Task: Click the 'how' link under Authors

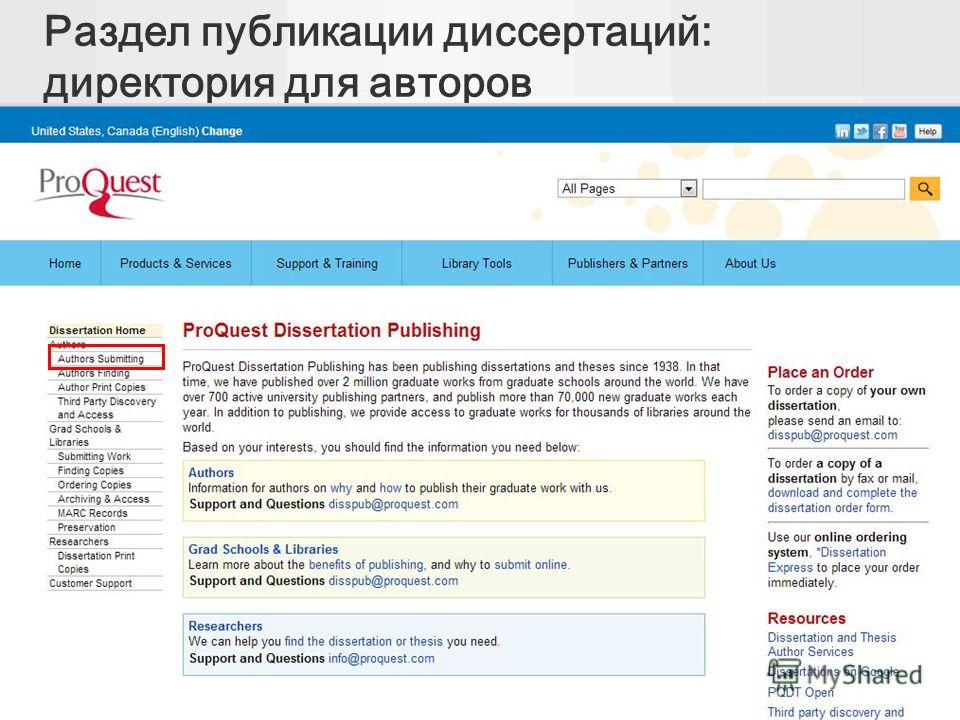Action: coord(391,488)
